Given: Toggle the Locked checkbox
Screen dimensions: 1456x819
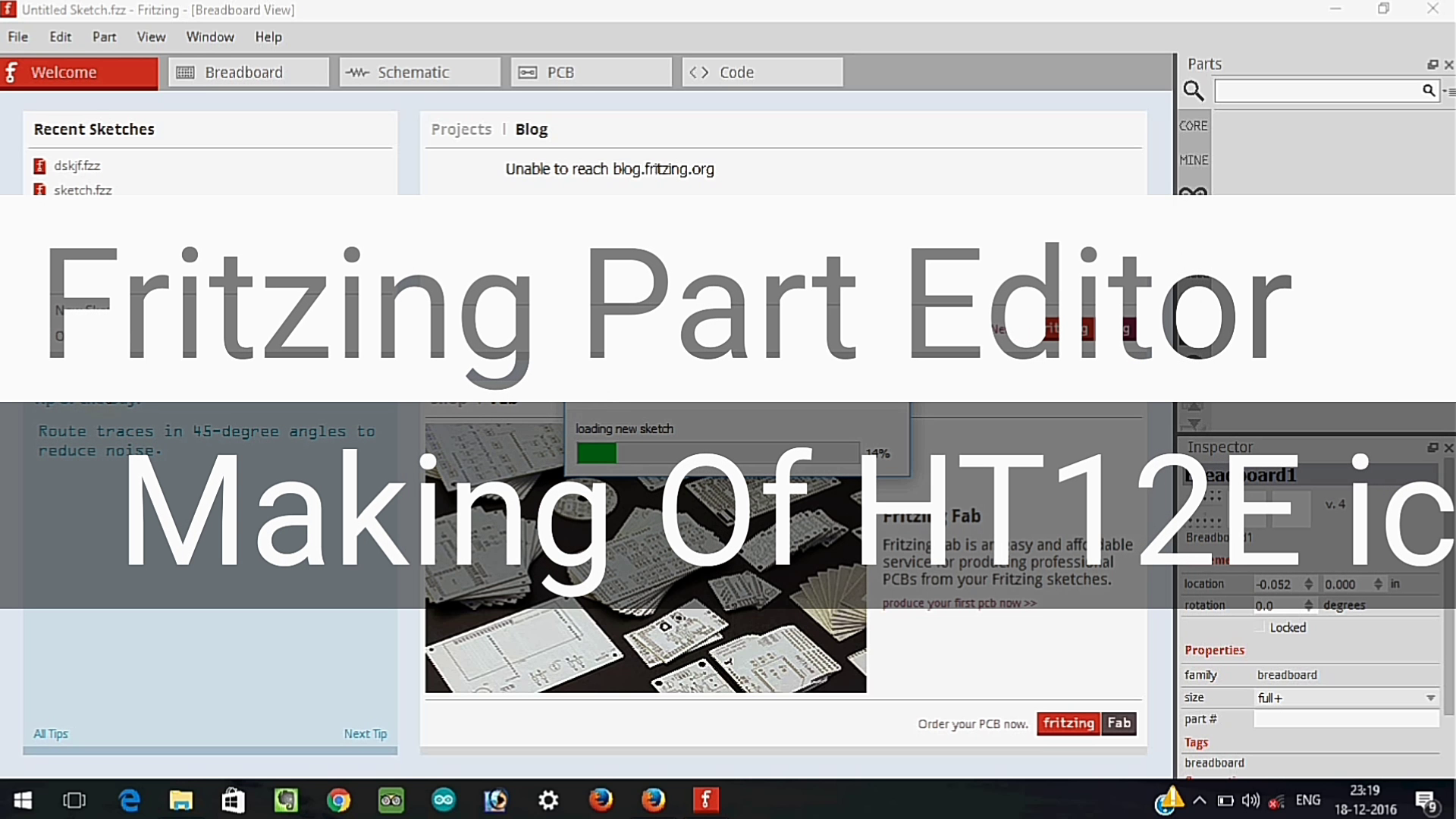Looking at the screenshot, I should coord(1261,627).
